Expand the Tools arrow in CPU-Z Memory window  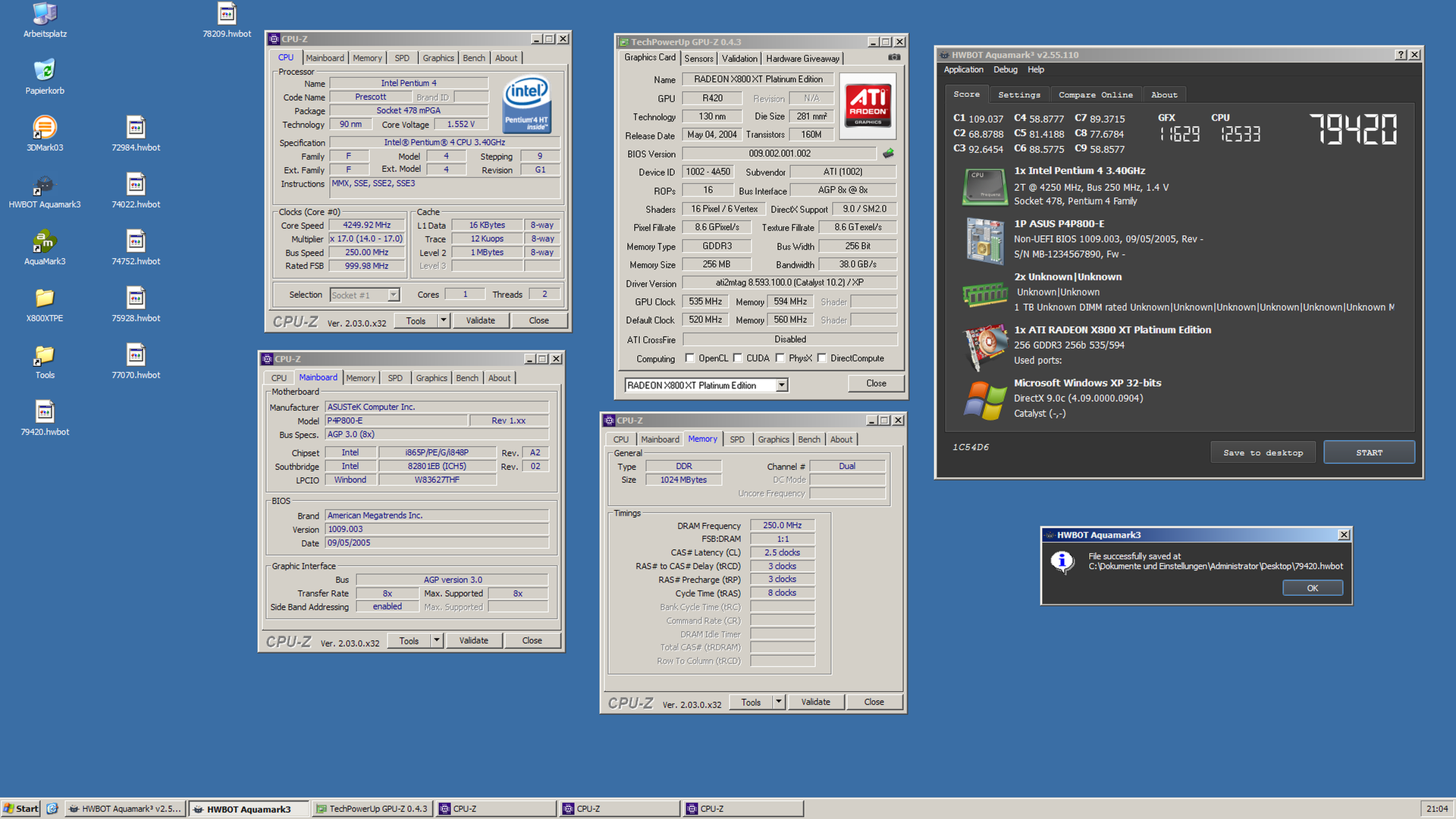coord(778,701)
